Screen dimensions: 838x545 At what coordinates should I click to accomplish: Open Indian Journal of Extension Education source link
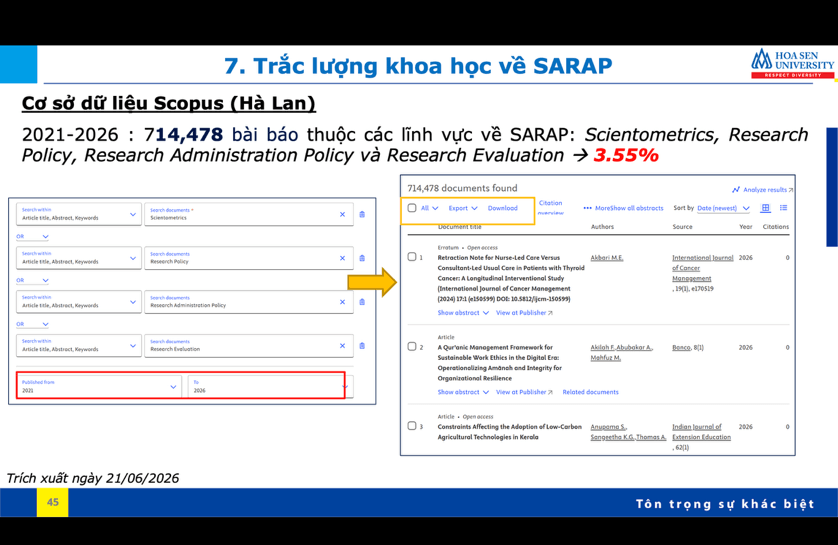pyautogui.click(x=701, y=432)
